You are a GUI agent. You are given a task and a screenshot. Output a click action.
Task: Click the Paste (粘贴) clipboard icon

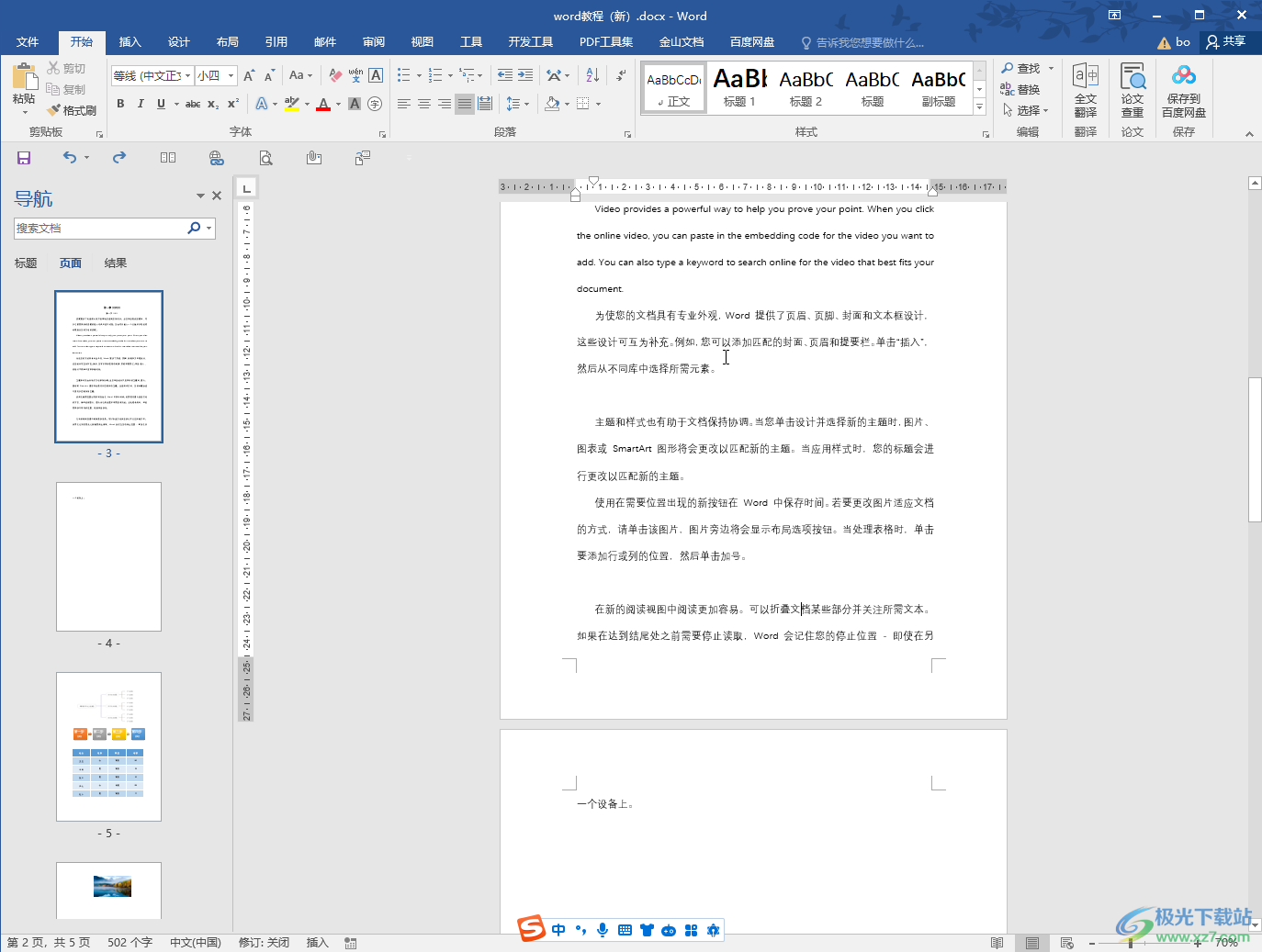coord(24,76)
